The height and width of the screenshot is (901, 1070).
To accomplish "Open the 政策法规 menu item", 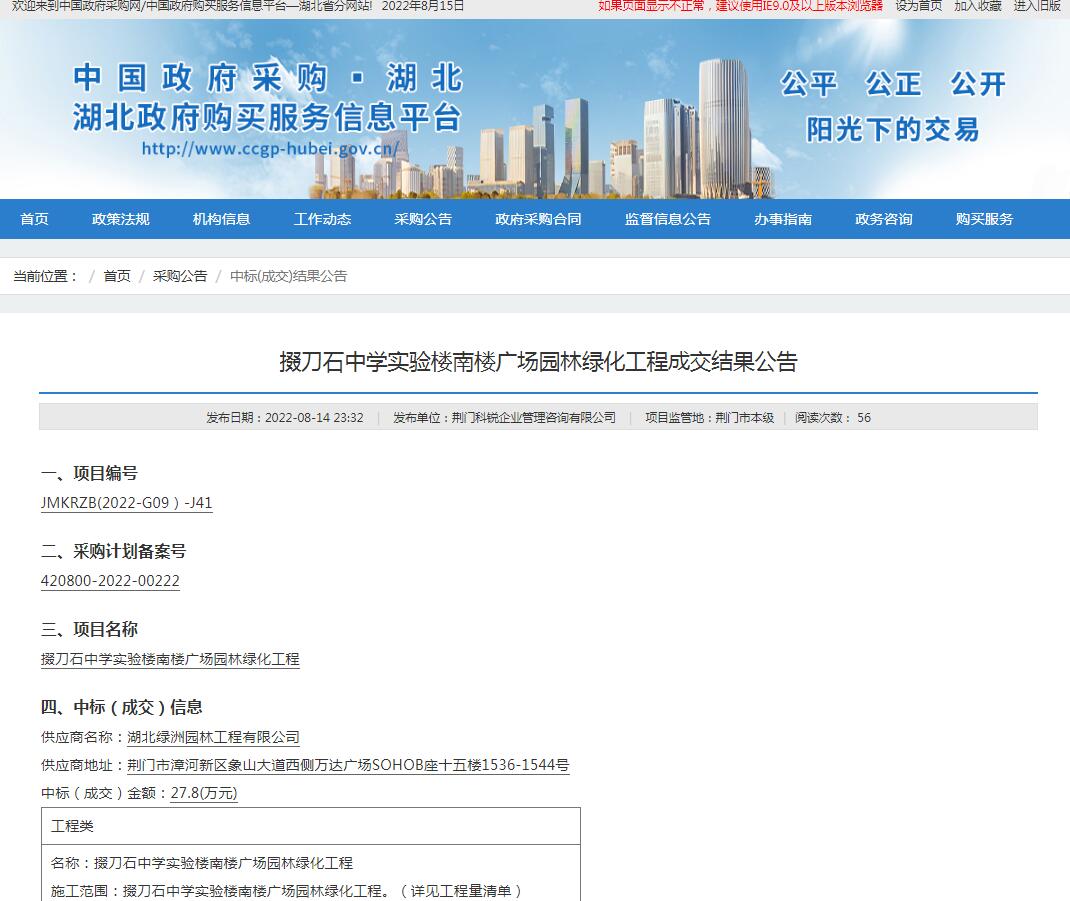I will pyautogui.click(x=120, y=219).
